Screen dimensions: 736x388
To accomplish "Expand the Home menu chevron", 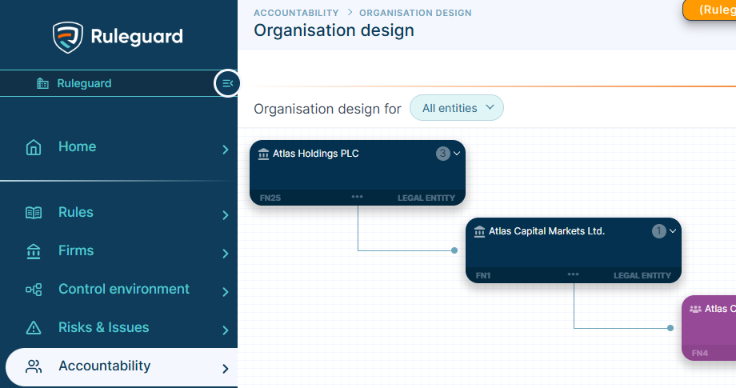I will (225, 150).
